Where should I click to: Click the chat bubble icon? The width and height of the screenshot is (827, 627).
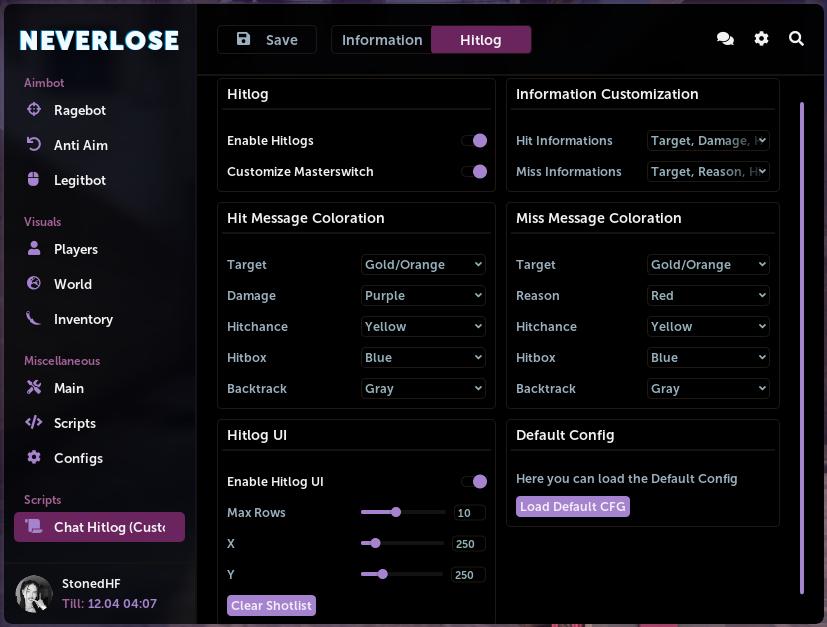[x=725, y=38]
